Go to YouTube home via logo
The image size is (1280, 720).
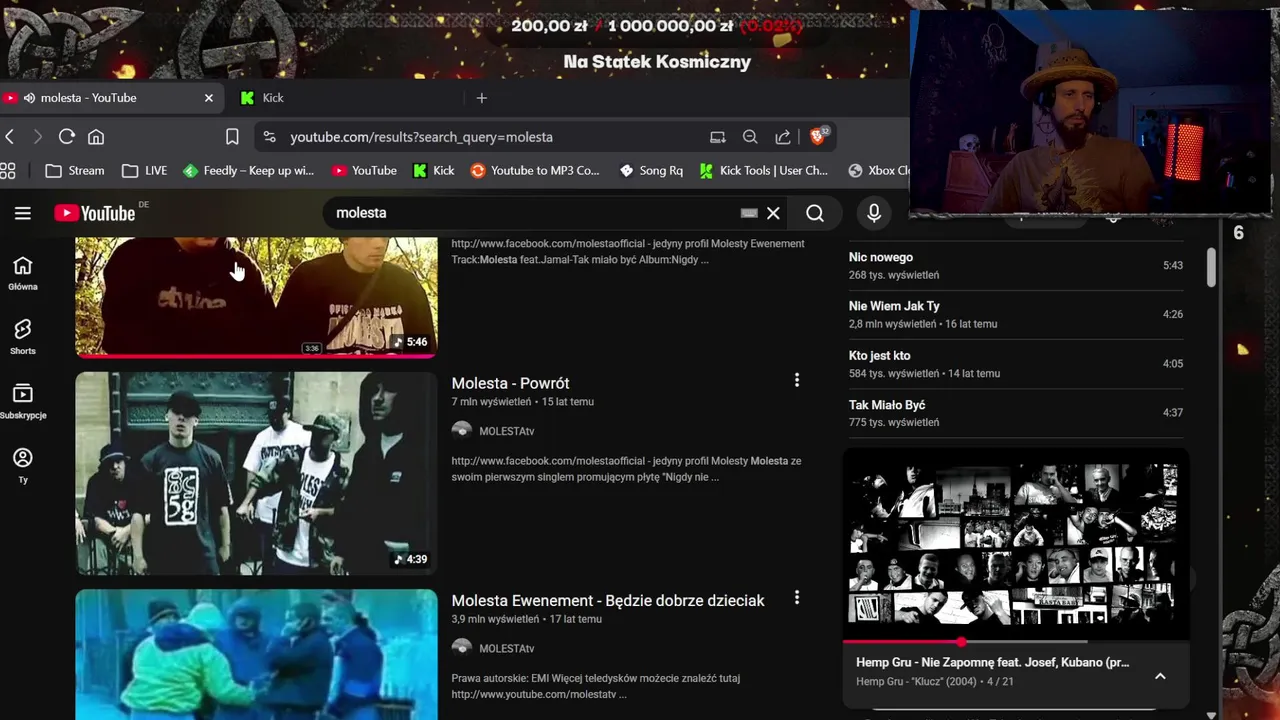pyautogui.click(x=95, y=213)
